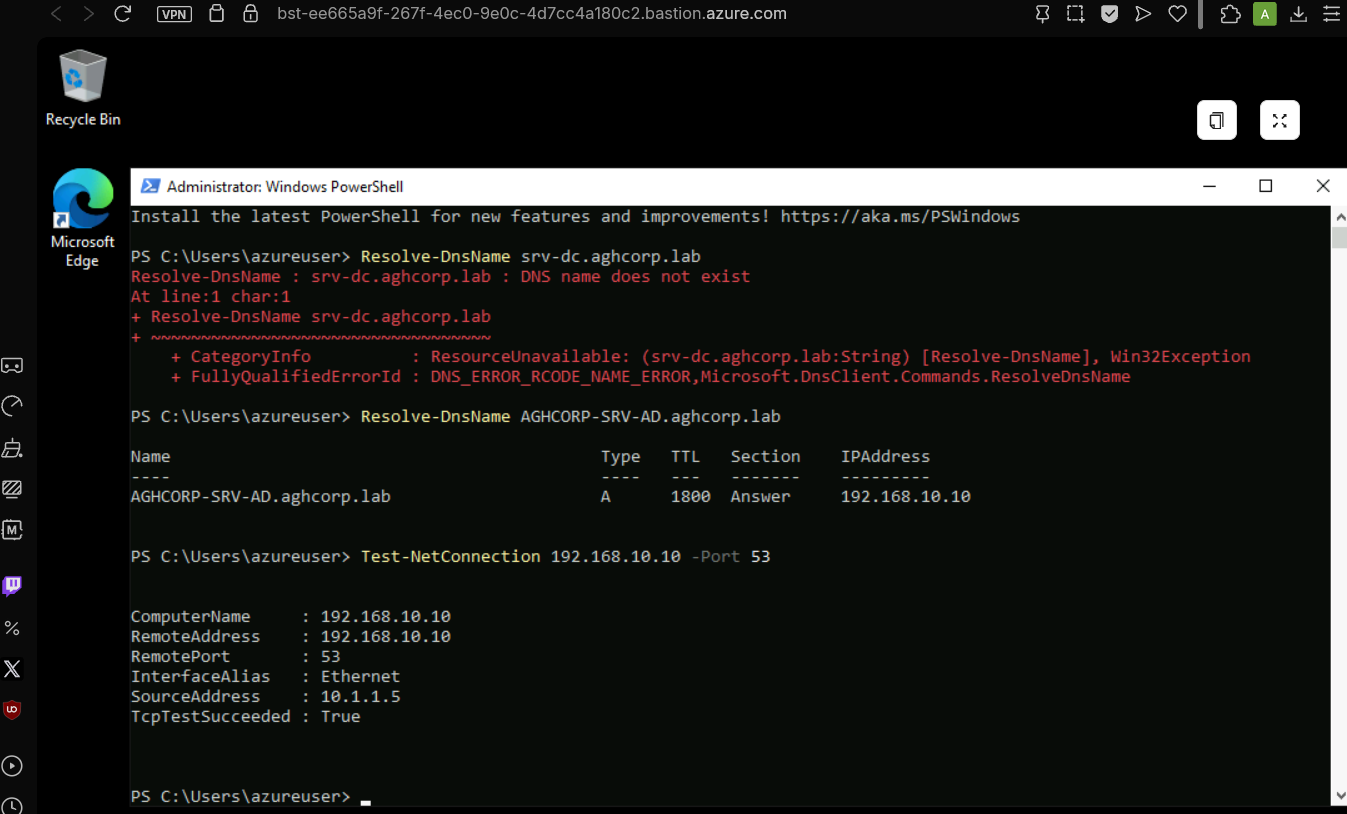This screenshot has height=814, width=1347.
Task: Open the Easy Setup menu icon
Action: point(1332,14)
